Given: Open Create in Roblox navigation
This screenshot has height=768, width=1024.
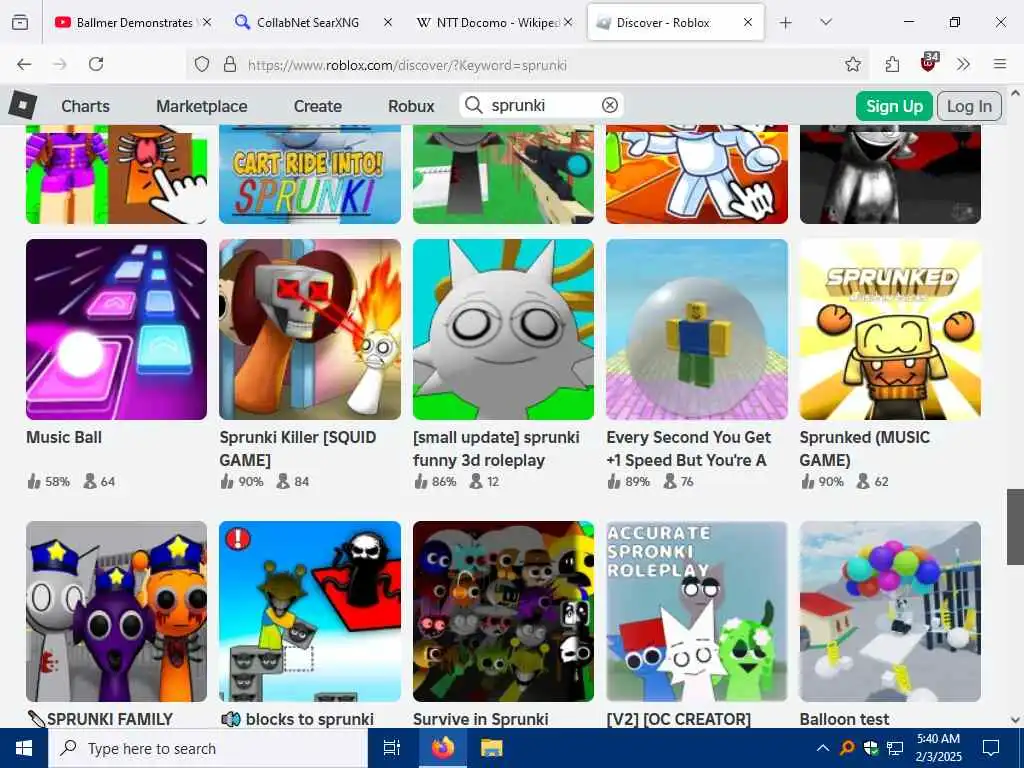Looking at the screenshot, I should (317, 106).
